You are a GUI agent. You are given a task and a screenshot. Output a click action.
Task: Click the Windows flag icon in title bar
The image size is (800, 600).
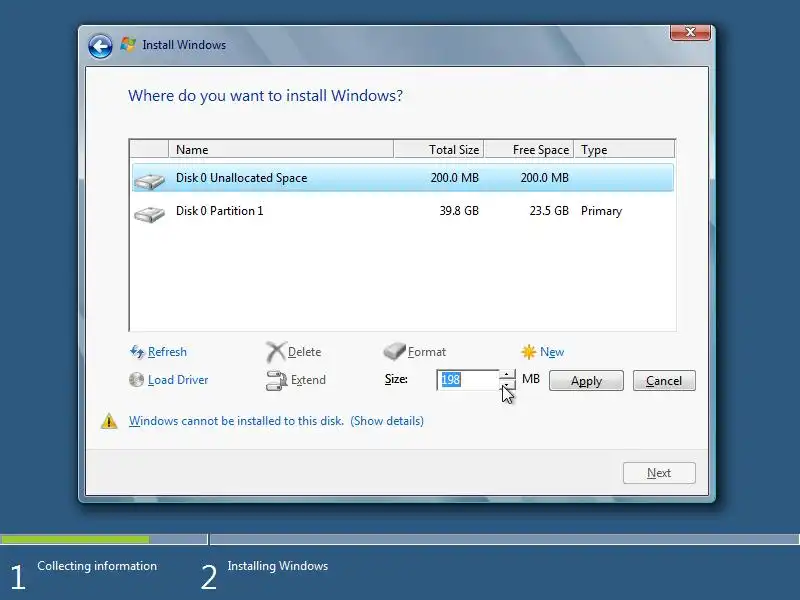(128, 44)
